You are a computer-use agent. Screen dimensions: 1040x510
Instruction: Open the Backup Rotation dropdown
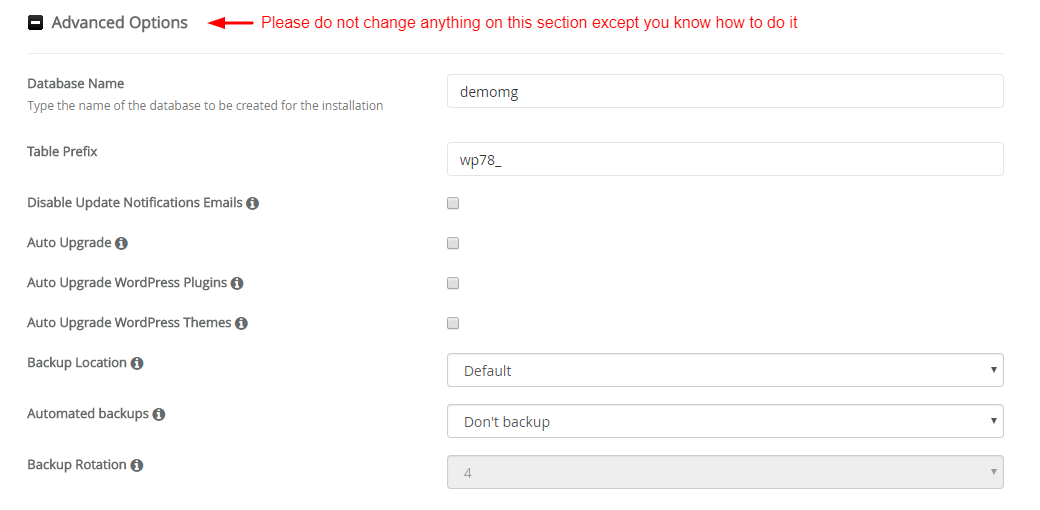click(x=725, y=472)
